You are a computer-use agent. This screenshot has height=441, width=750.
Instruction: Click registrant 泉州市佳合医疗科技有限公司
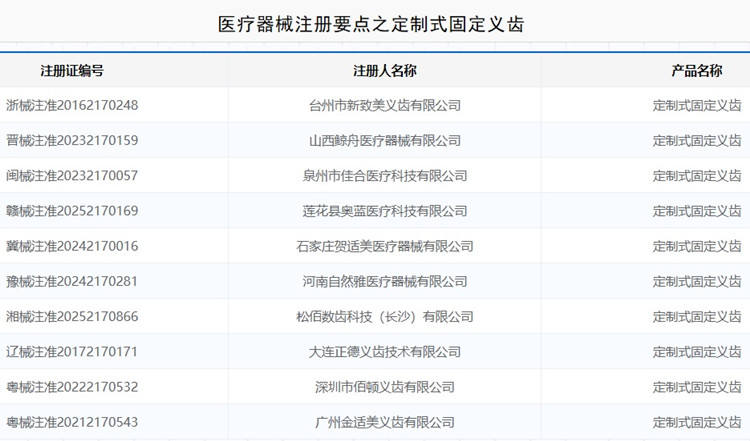385,176
